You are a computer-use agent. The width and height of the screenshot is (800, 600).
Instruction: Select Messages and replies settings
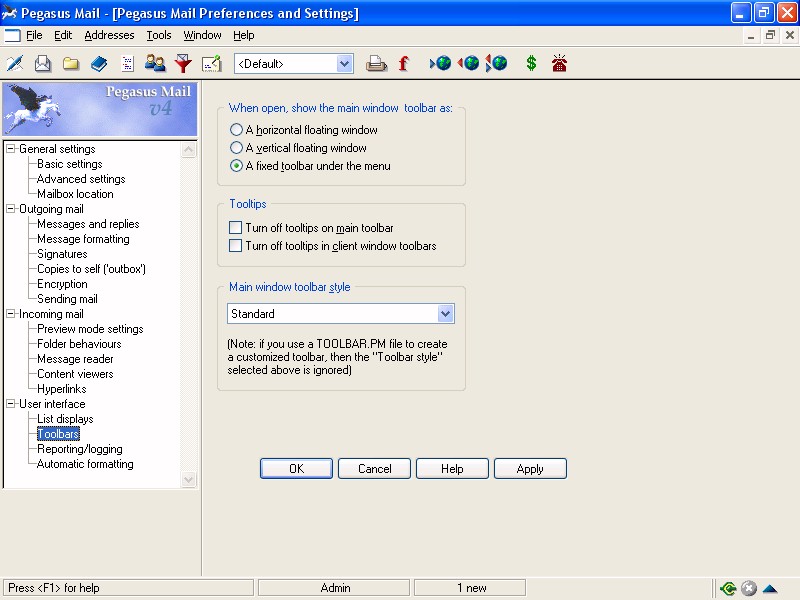(x=88, y=224)
